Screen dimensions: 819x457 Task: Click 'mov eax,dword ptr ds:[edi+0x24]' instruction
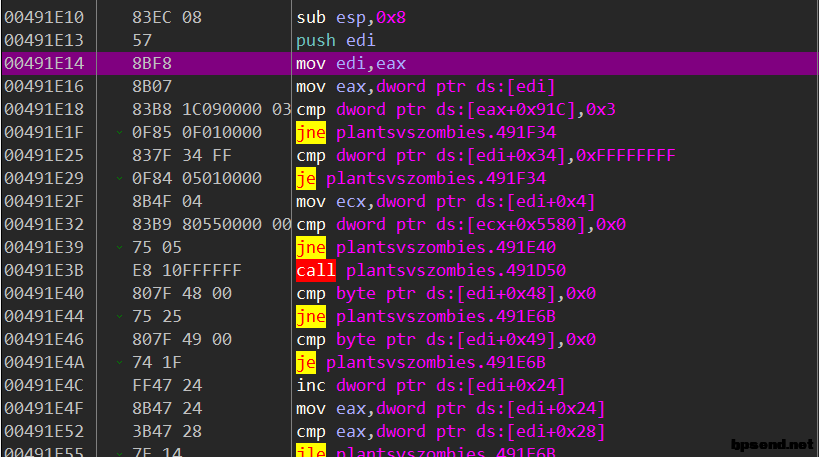(451, 408)
